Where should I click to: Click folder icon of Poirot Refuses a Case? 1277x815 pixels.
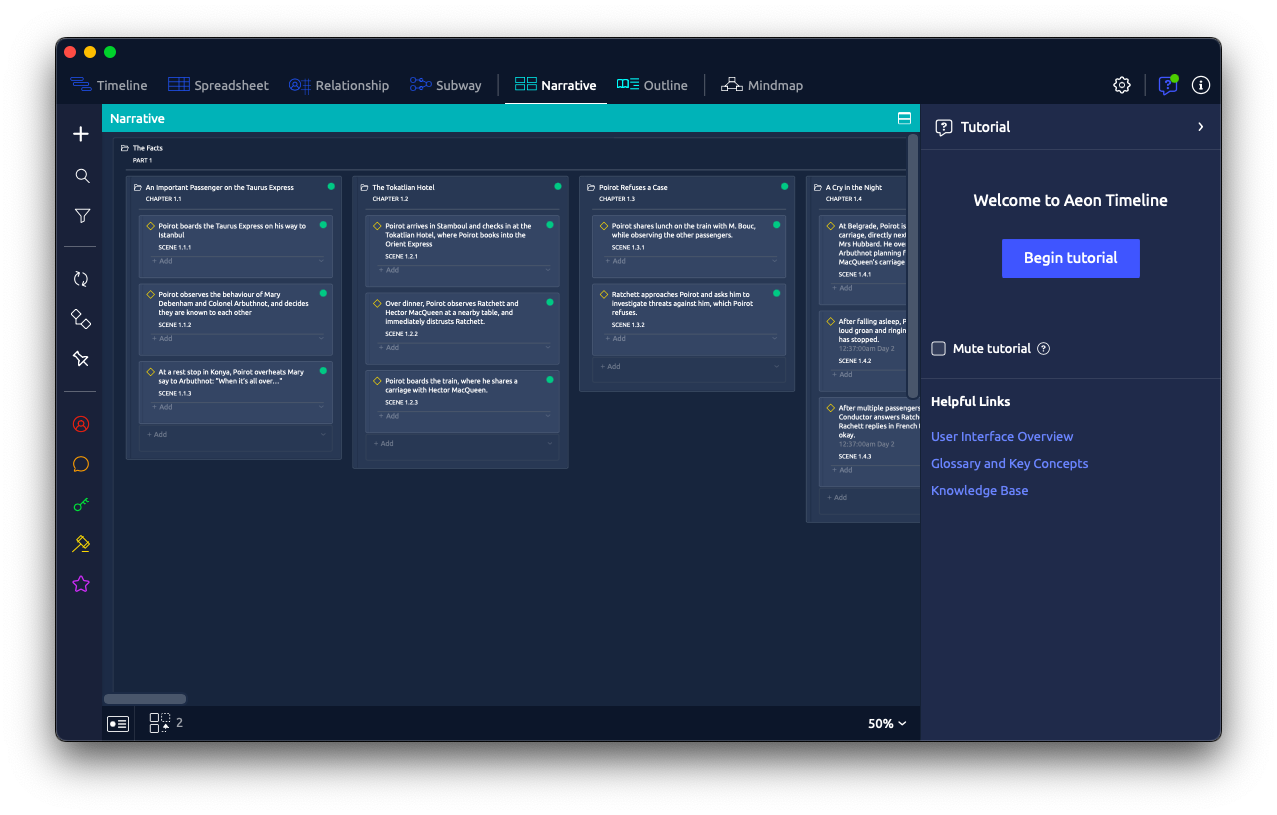(x=591, y=187)
